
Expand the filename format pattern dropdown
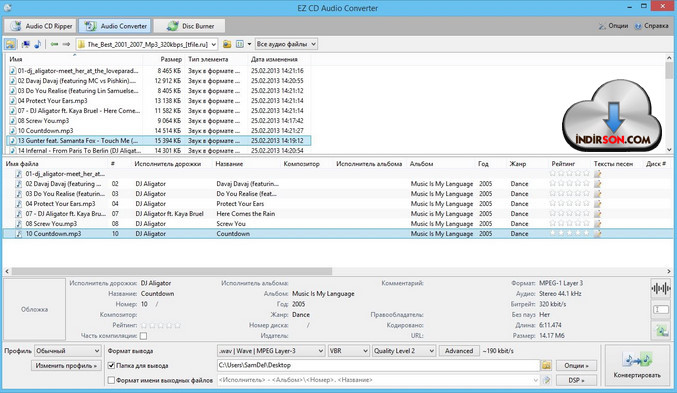[535, 380]
